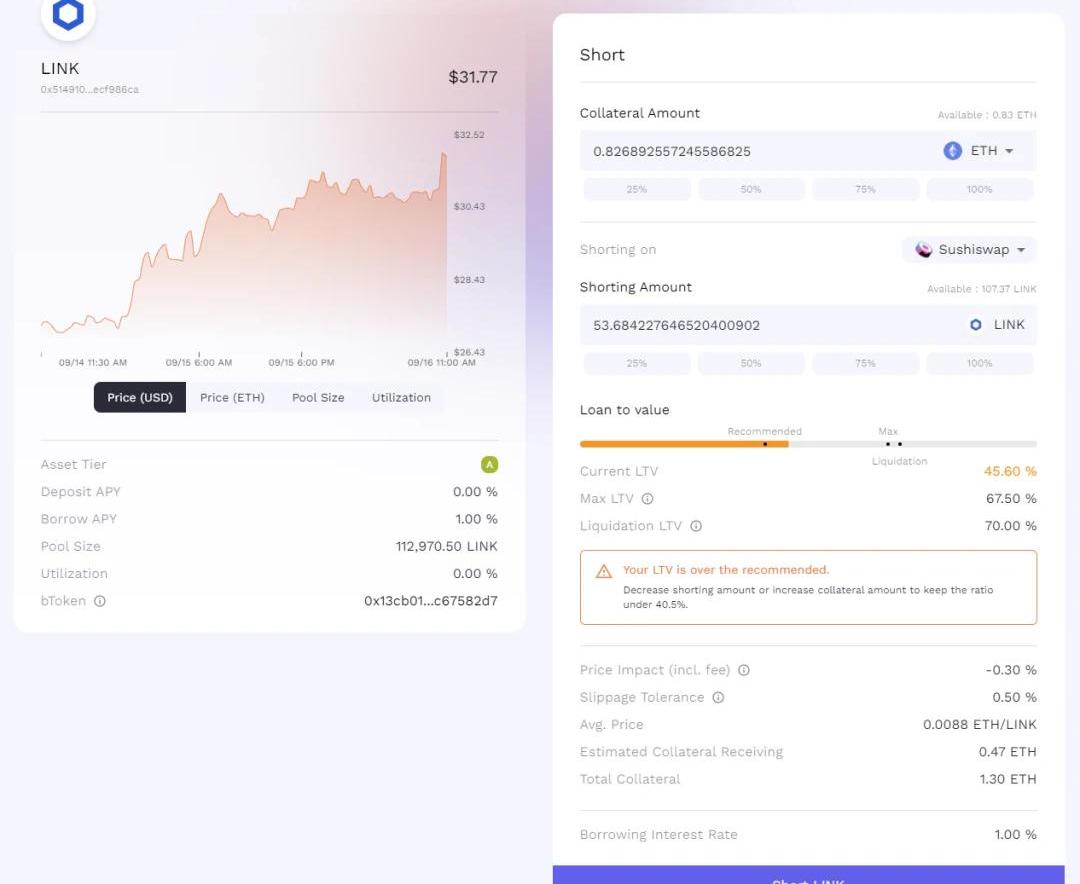Open the ETH collateral token dropdown
This screenshot has width=1080, height=884.
979,151
